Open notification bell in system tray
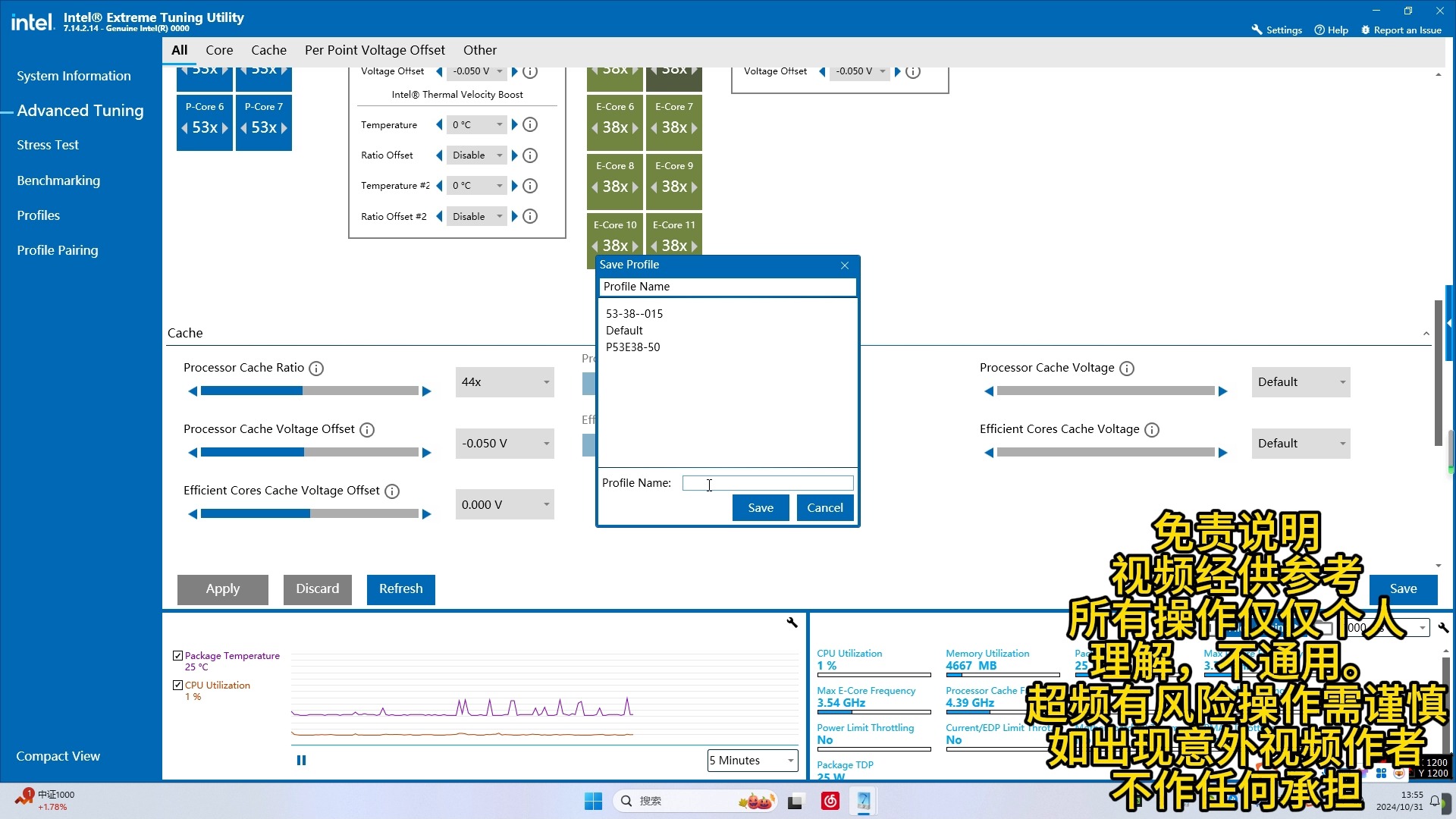The height and width of the screenshot is (819, 1456). tap(1435, 801)
